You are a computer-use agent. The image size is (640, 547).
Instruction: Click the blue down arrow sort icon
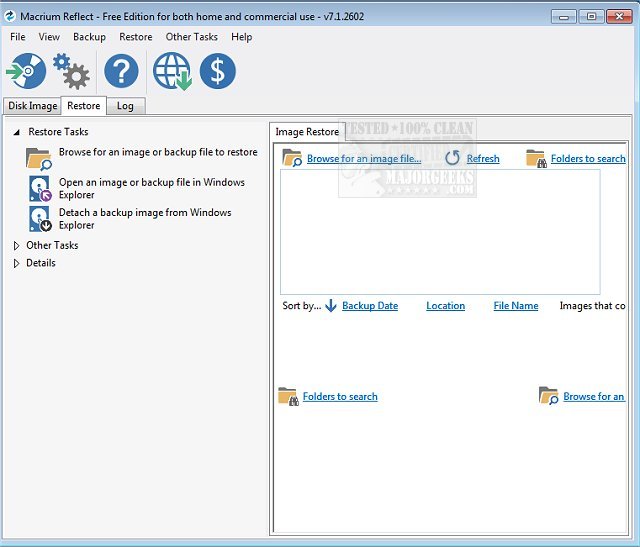pos(331,305)
